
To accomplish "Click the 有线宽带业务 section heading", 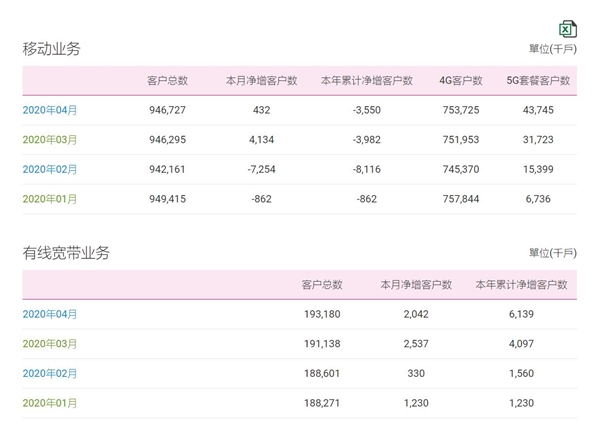I will pos(66,253).
